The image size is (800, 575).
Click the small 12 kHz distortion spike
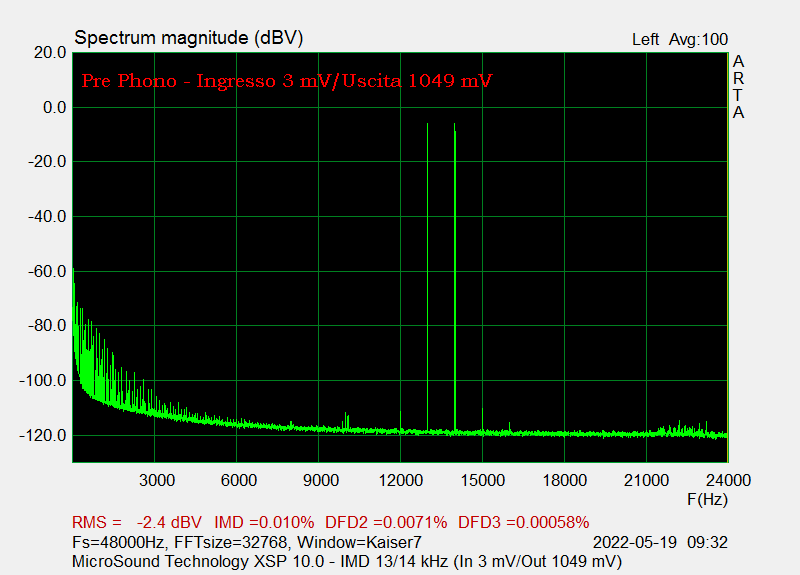click(x=401, y=420)
